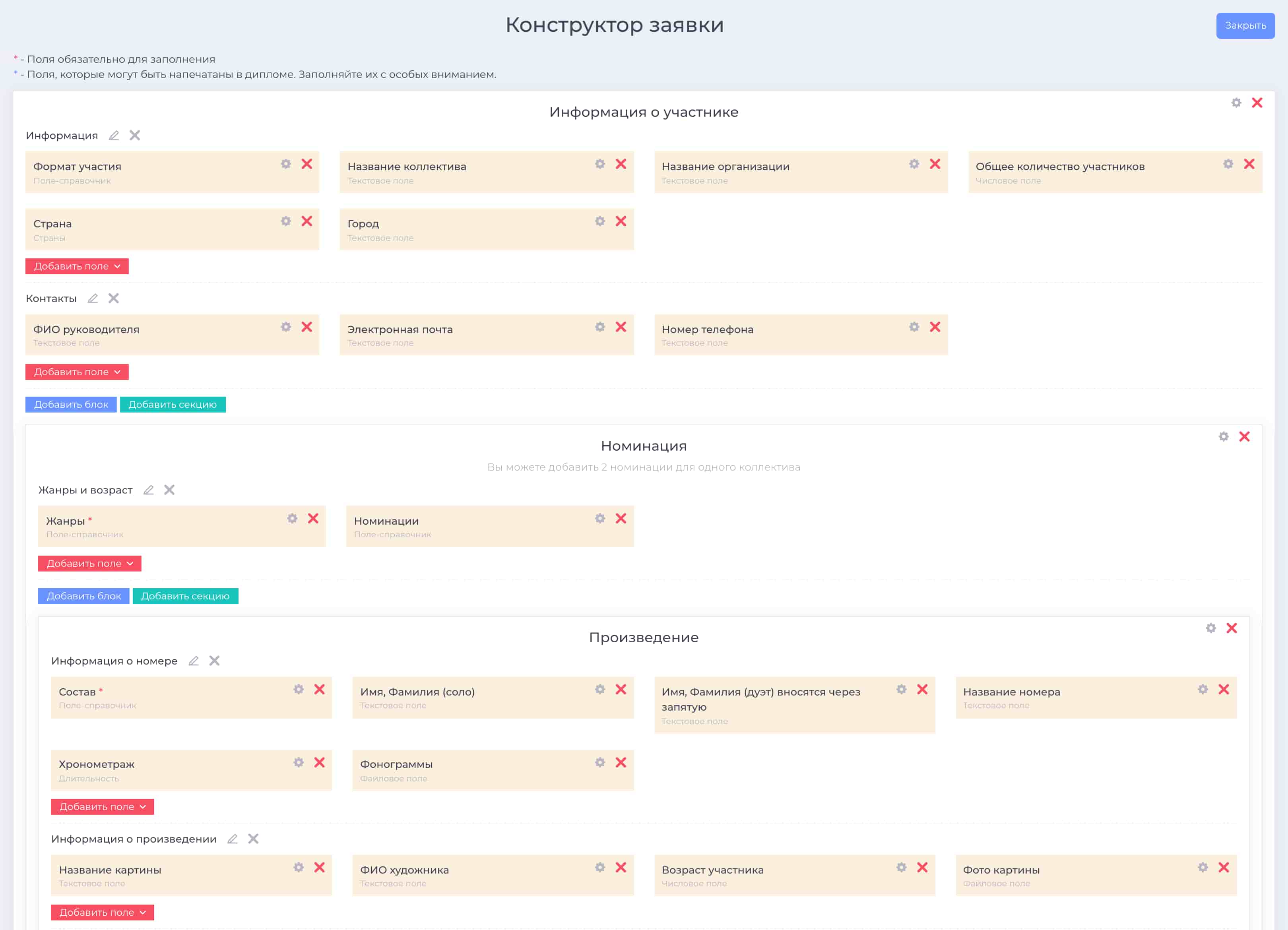This screenshot has height=930, width=1288.
Task: Delete the Информация о участнике section
Action: coord(1257,103)
